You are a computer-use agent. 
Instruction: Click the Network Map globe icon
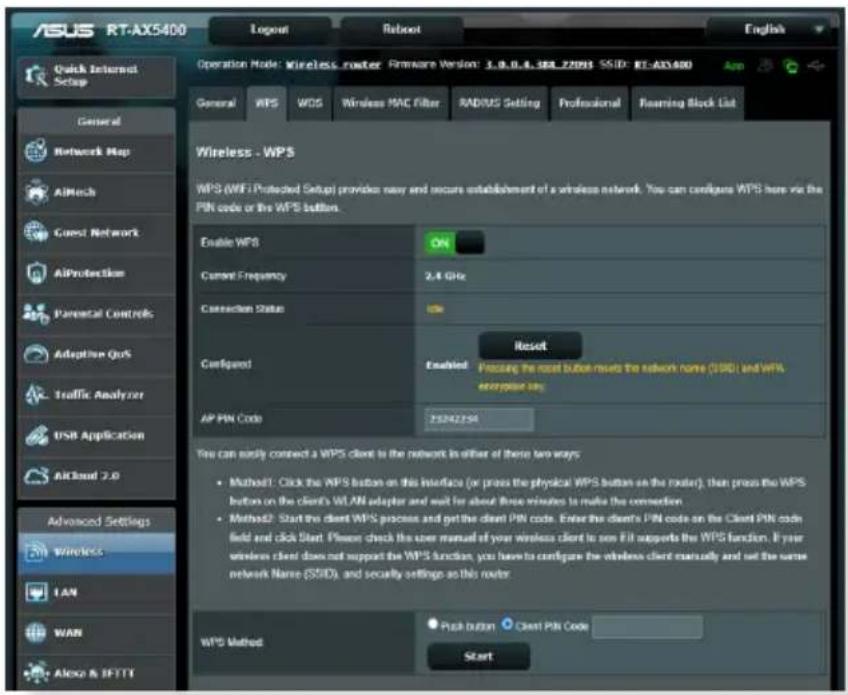(36, 151)
